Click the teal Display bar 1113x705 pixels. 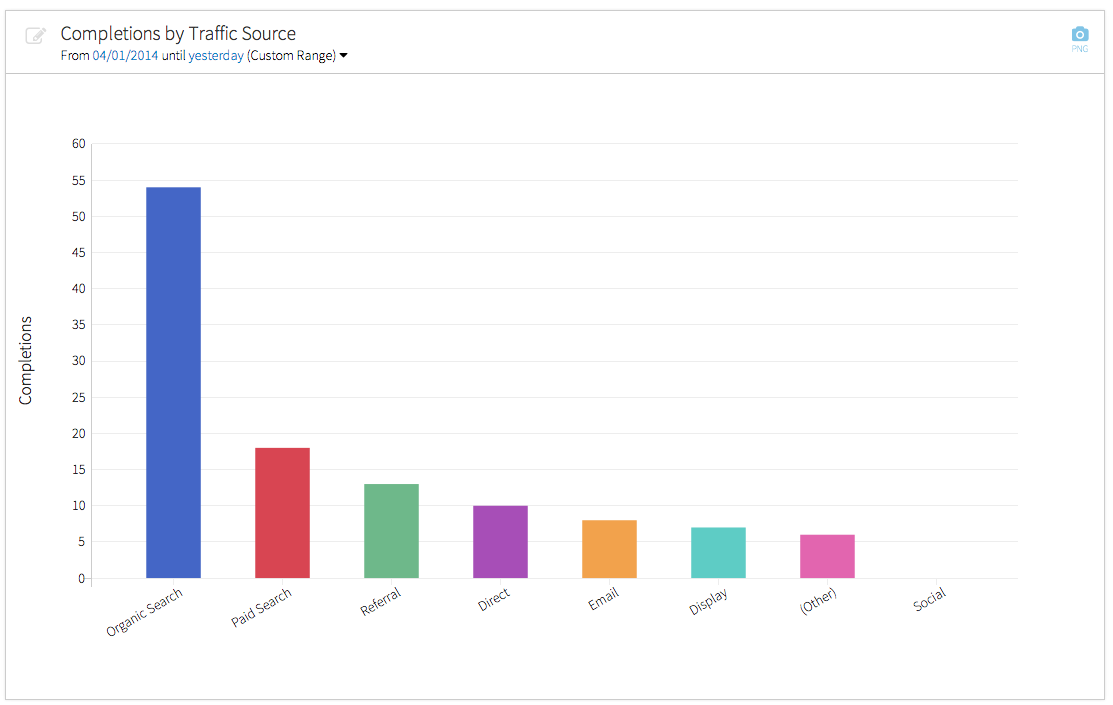pyautogui.click(x=718, y=552)
